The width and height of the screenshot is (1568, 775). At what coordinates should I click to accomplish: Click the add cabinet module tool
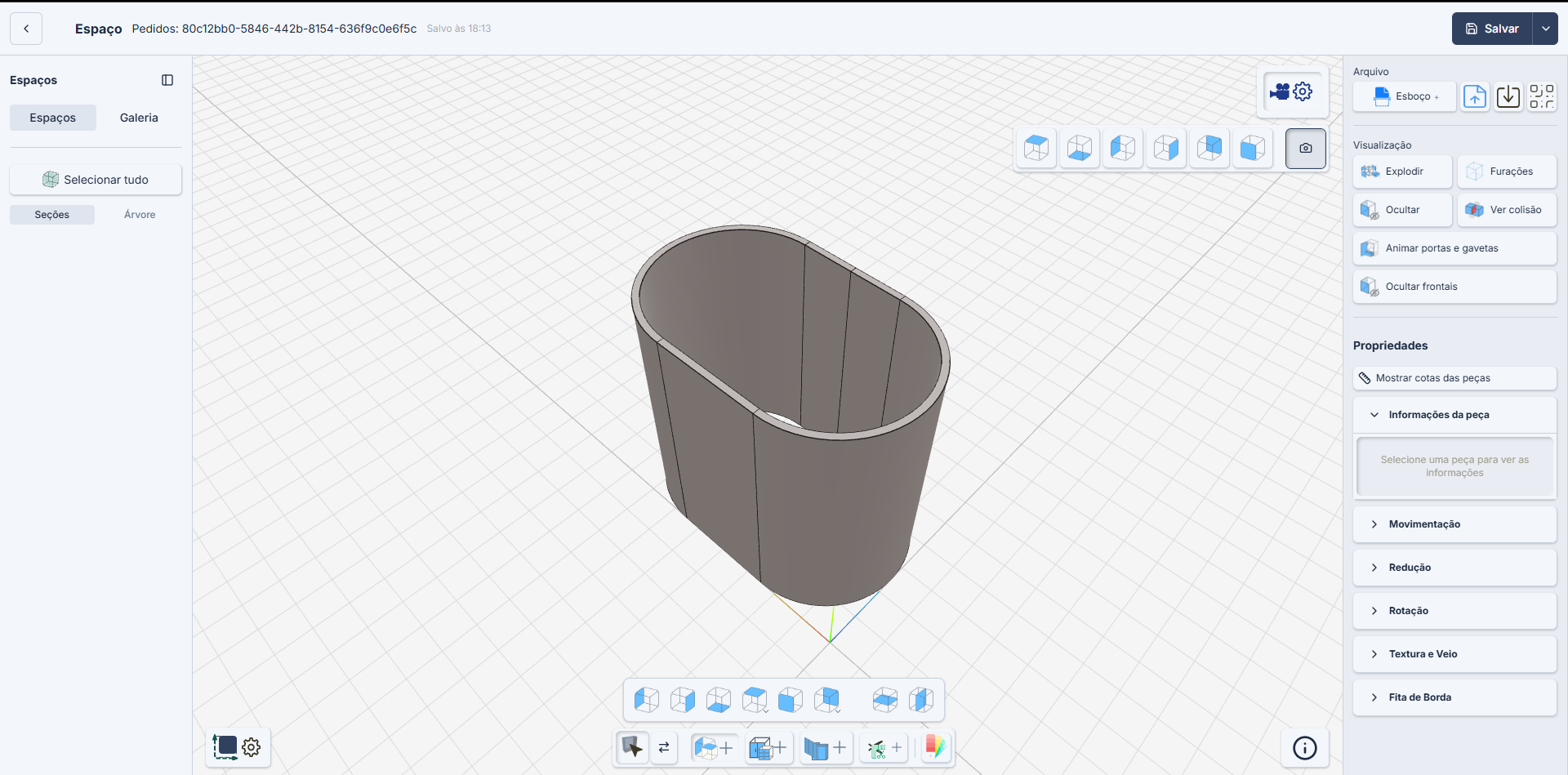coord(768,747)
